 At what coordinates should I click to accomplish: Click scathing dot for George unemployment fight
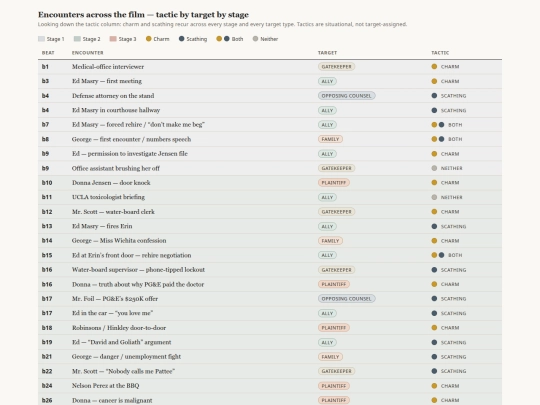tap(434, 357)
